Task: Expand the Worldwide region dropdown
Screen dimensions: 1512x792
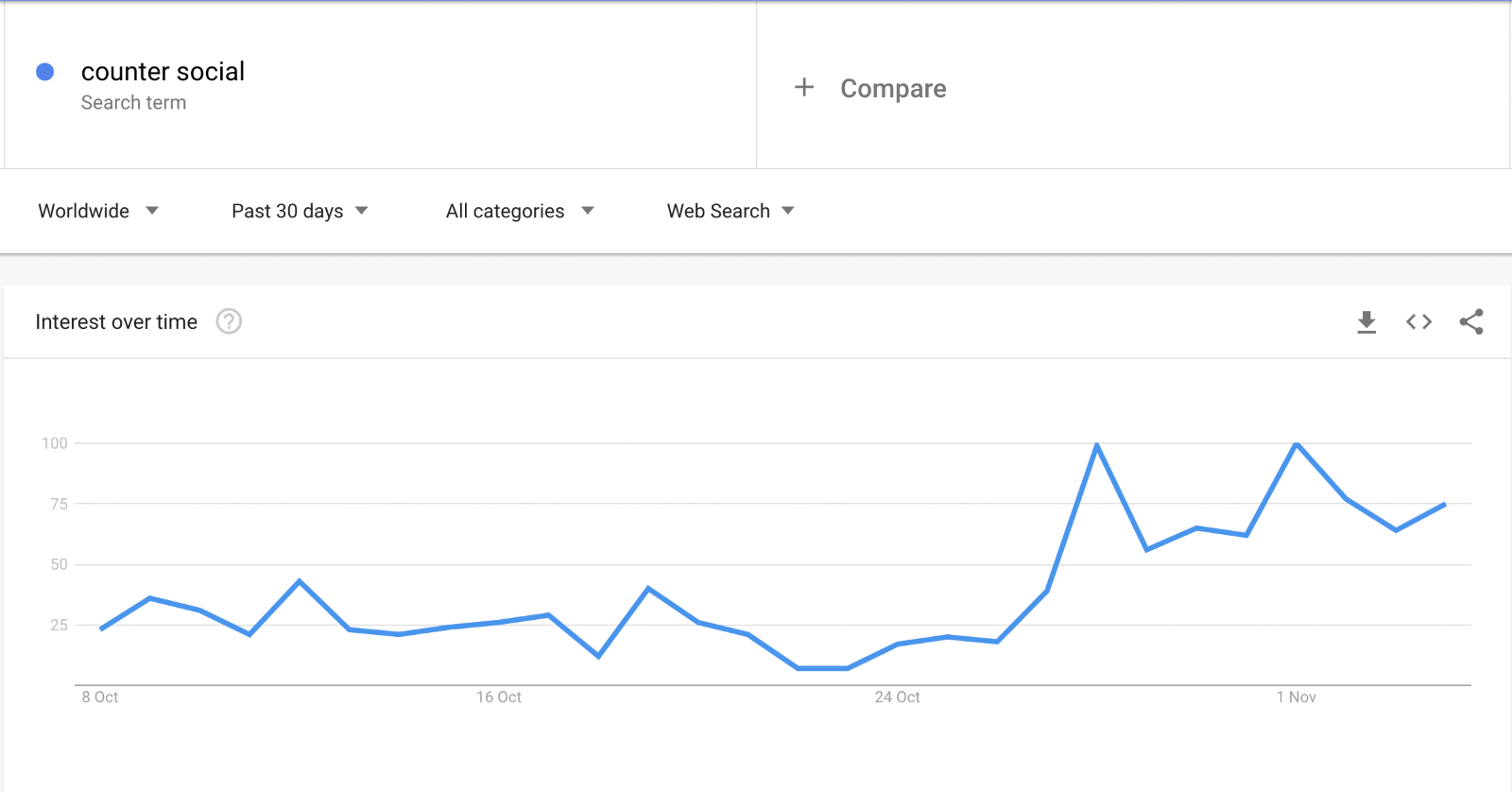Action: tap(98, 211)
